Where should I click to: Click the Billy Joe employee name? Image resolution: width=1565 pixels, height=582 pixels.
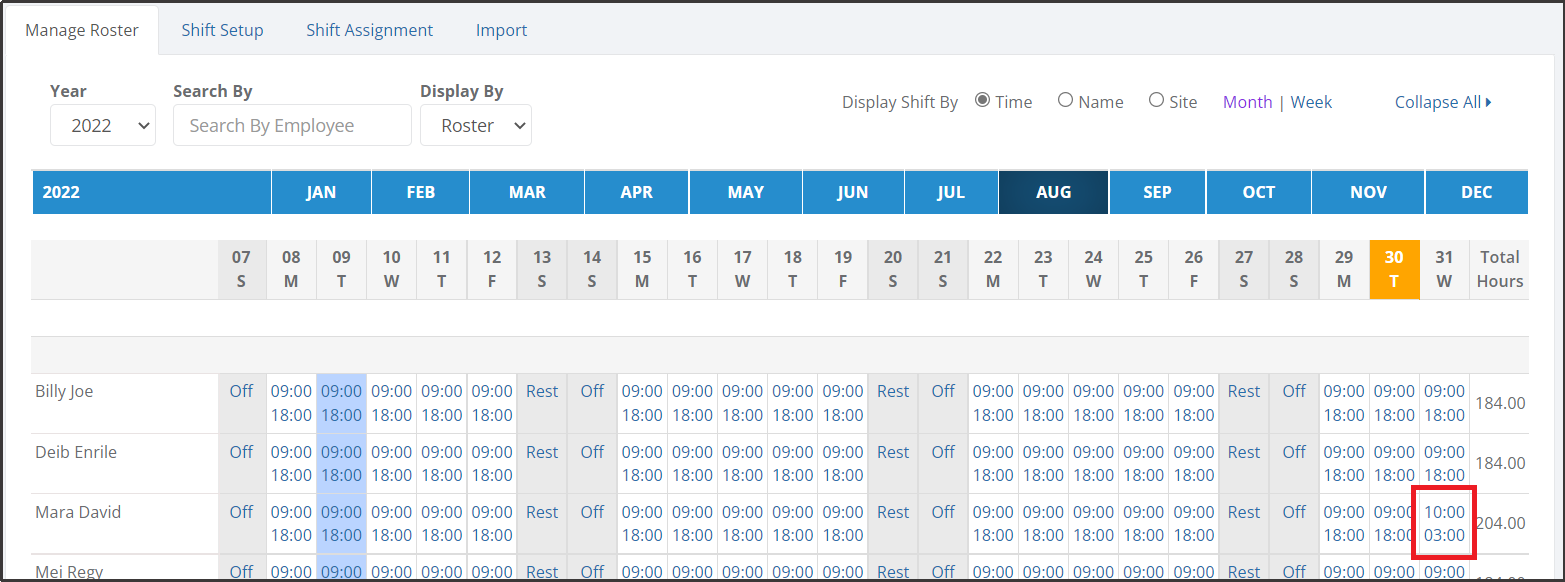point(64,391)
